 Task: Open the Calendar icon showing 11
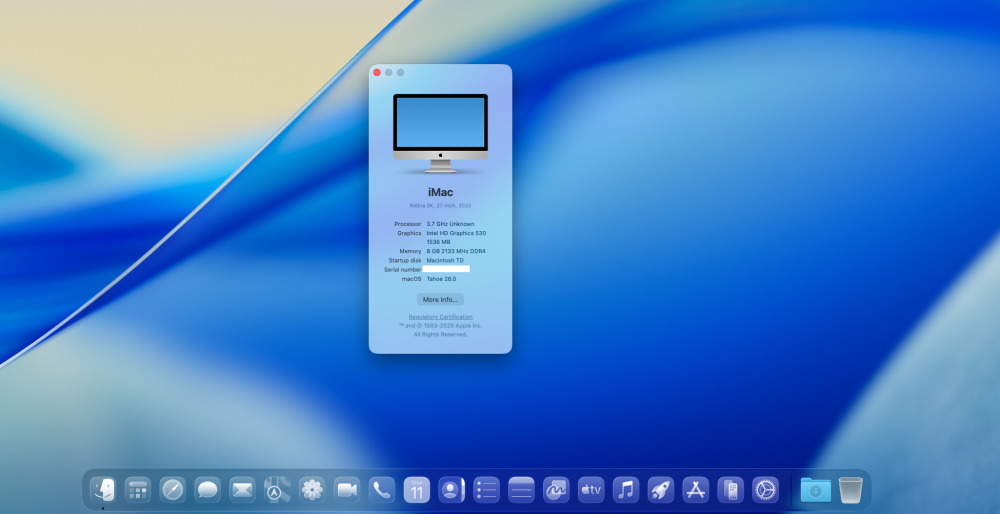[x=417, y=490]
